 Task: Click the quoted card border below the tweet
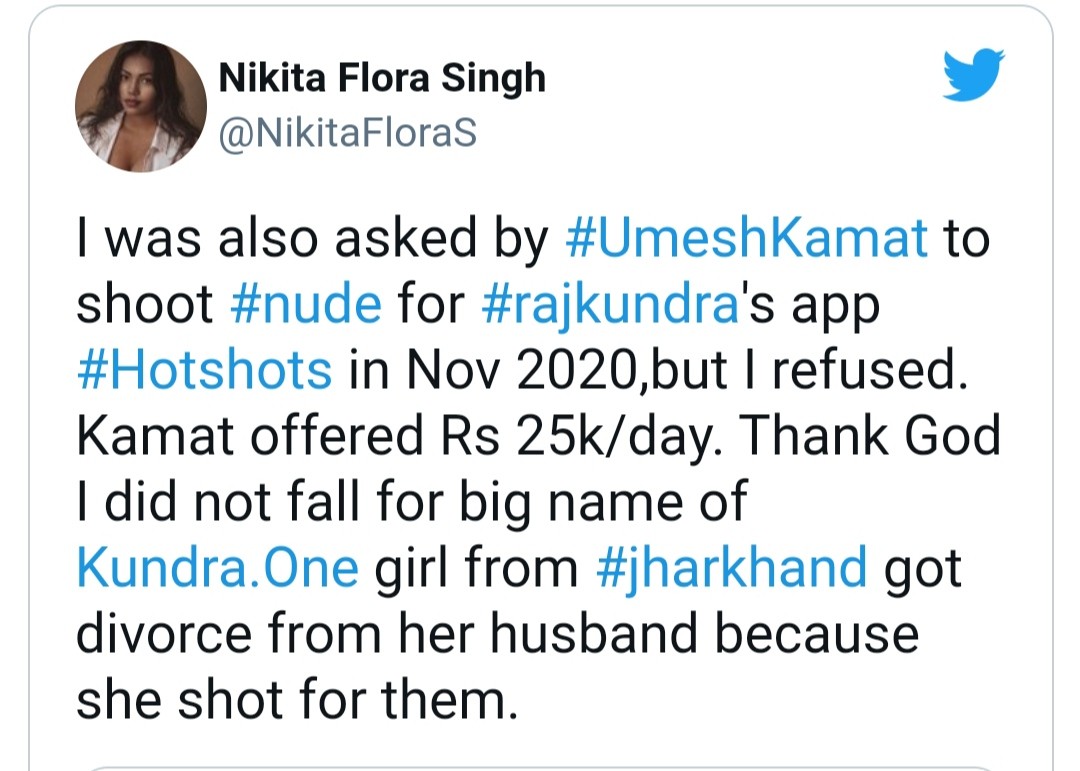pos(540,767)
